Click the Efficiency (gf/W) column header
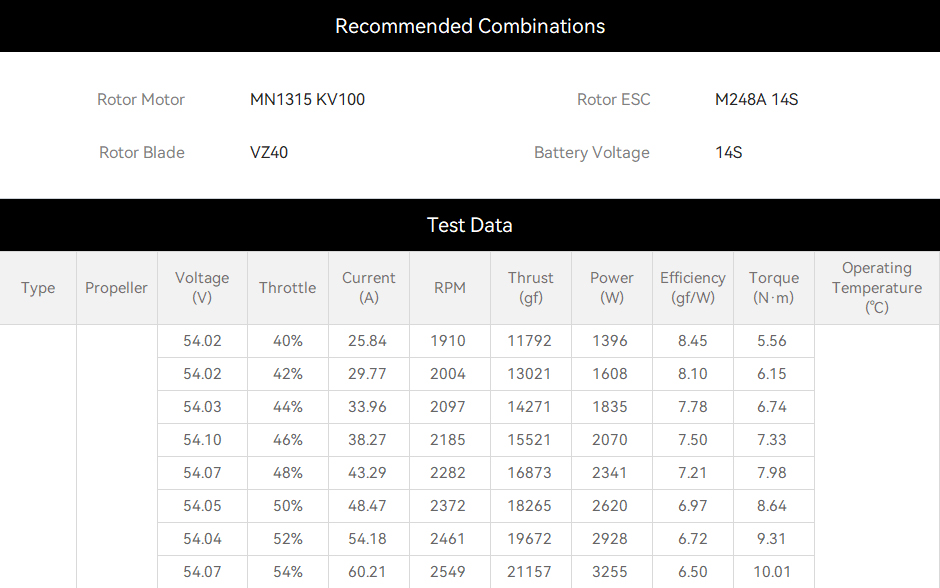The height and width of the screenshot is (588, 940). [x=693, y=288]
